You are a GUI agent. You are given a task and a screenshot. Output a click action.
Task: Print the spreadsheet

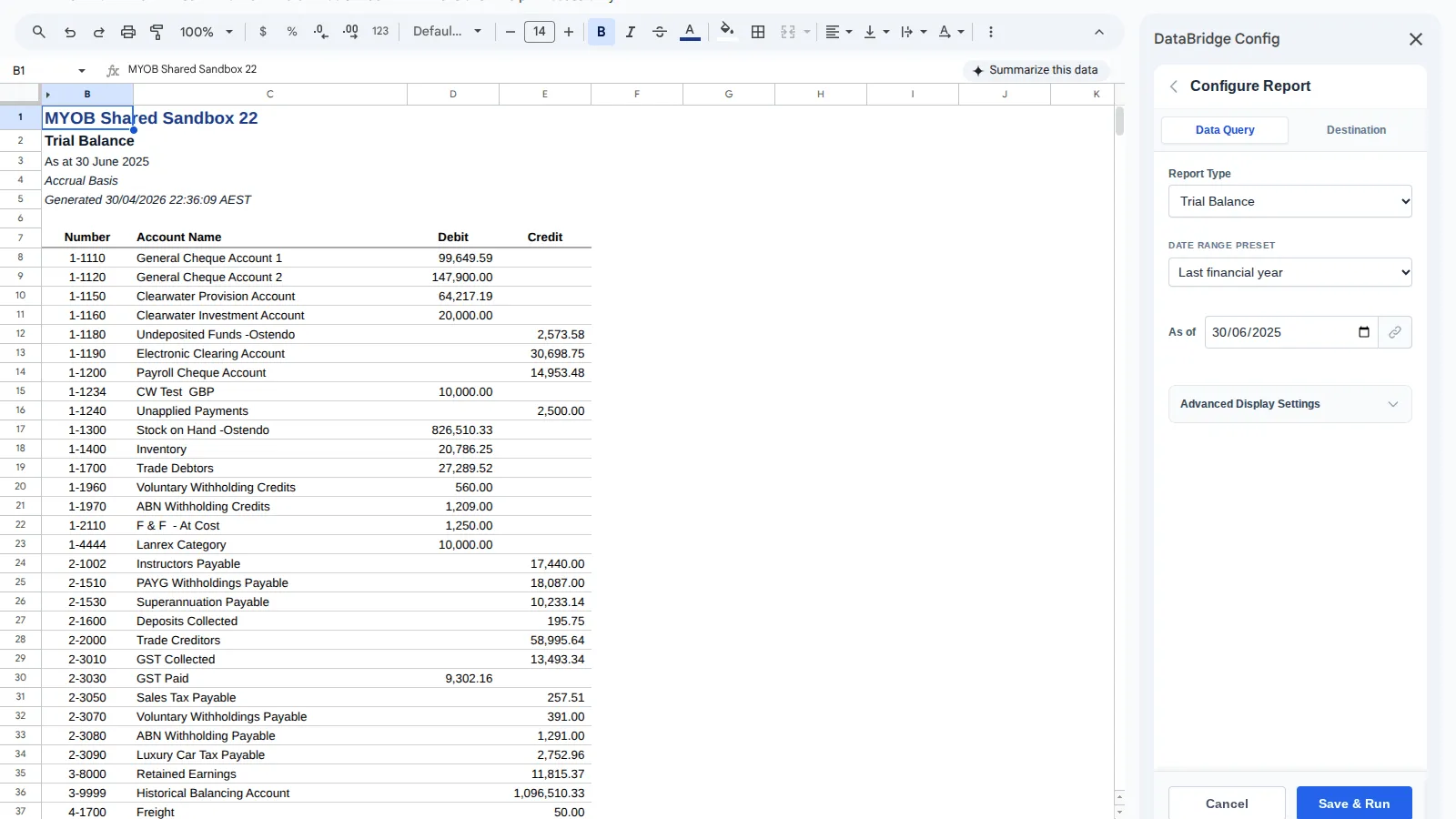[x=128, y=32]
